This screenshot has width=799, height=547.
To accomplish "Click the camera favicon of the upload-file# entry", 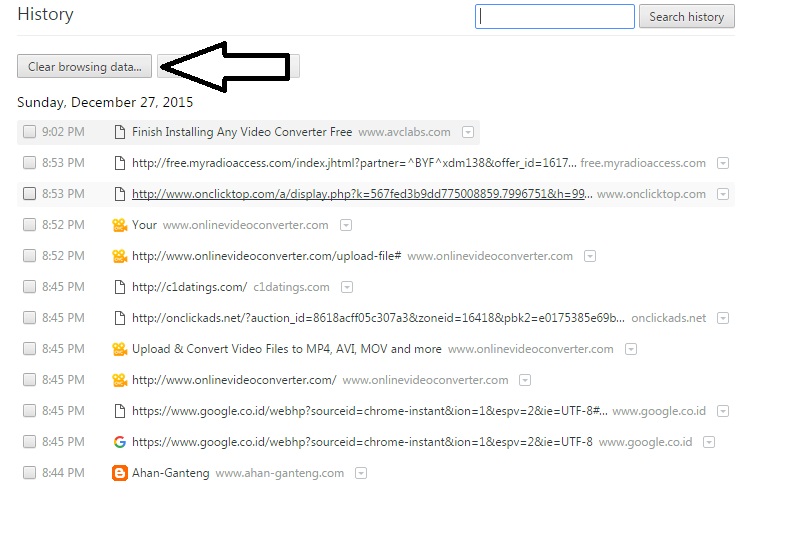I will 120,256.
